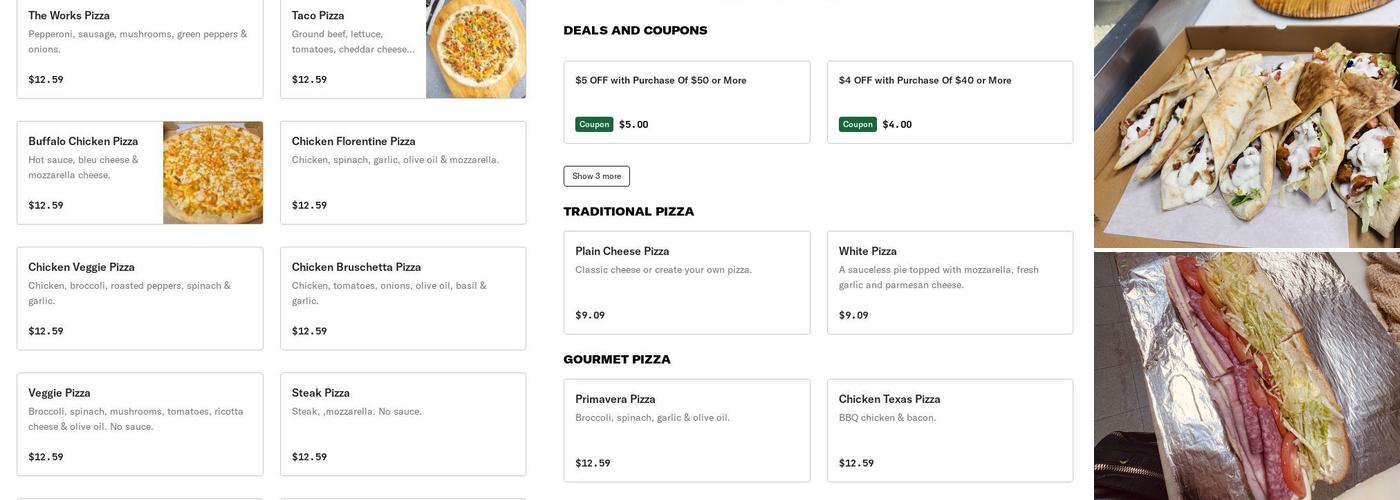
Task: Apply the $4 OFF coupon badge
Action: click(x=857, y=125)
